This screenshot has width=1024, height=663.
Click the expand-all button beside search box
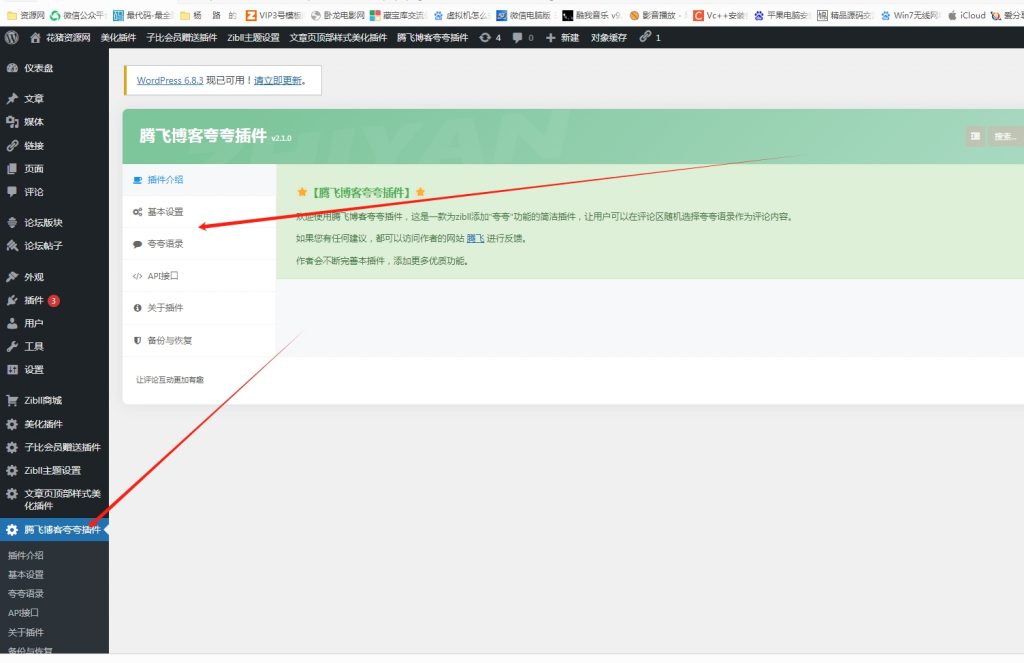click(975, 136)
